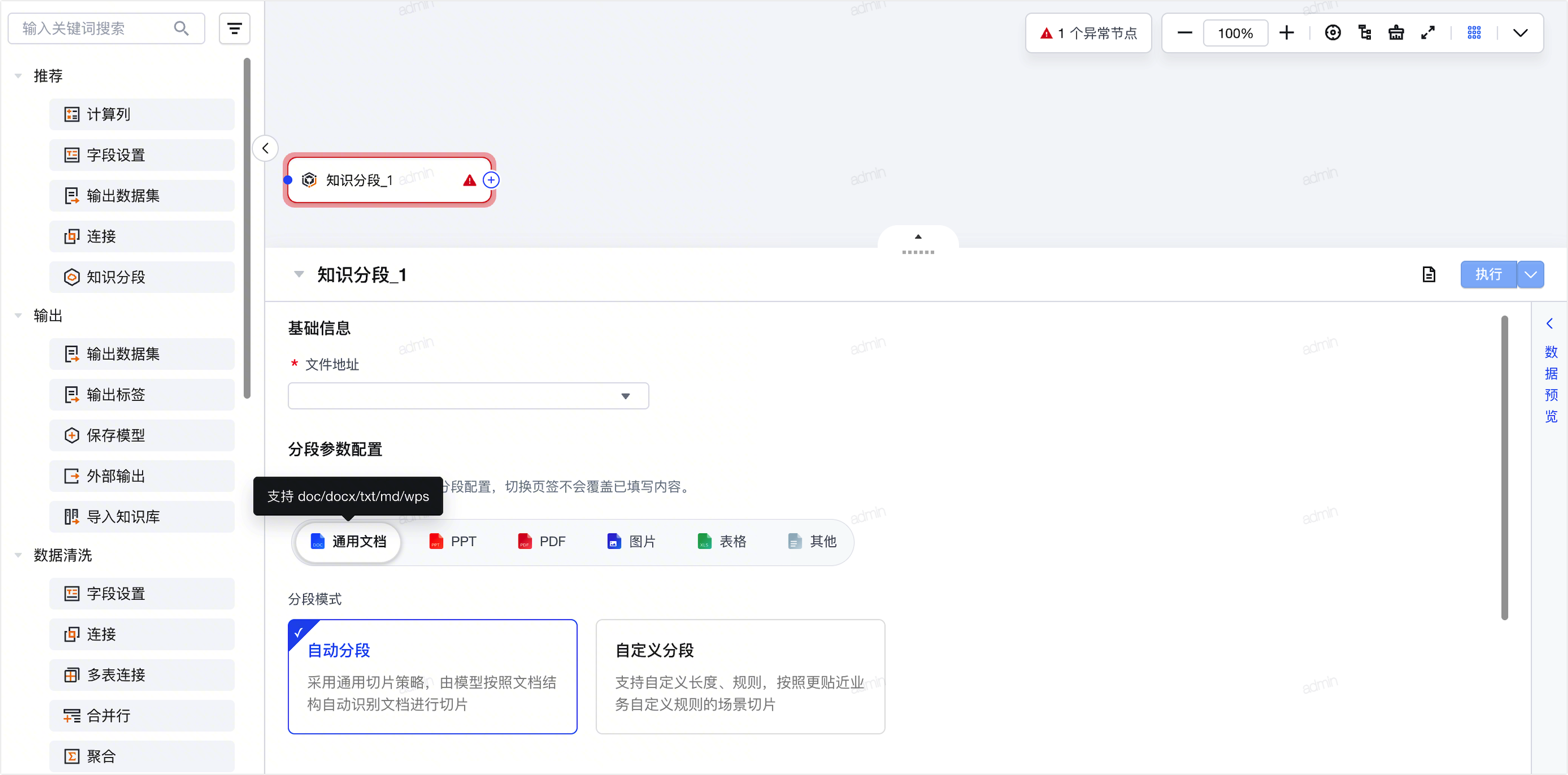Image resolution: width=1568 pixels, height=775 pixels.
Task: Add 导入知识库 operator from the output list
Action: (142, 517)
